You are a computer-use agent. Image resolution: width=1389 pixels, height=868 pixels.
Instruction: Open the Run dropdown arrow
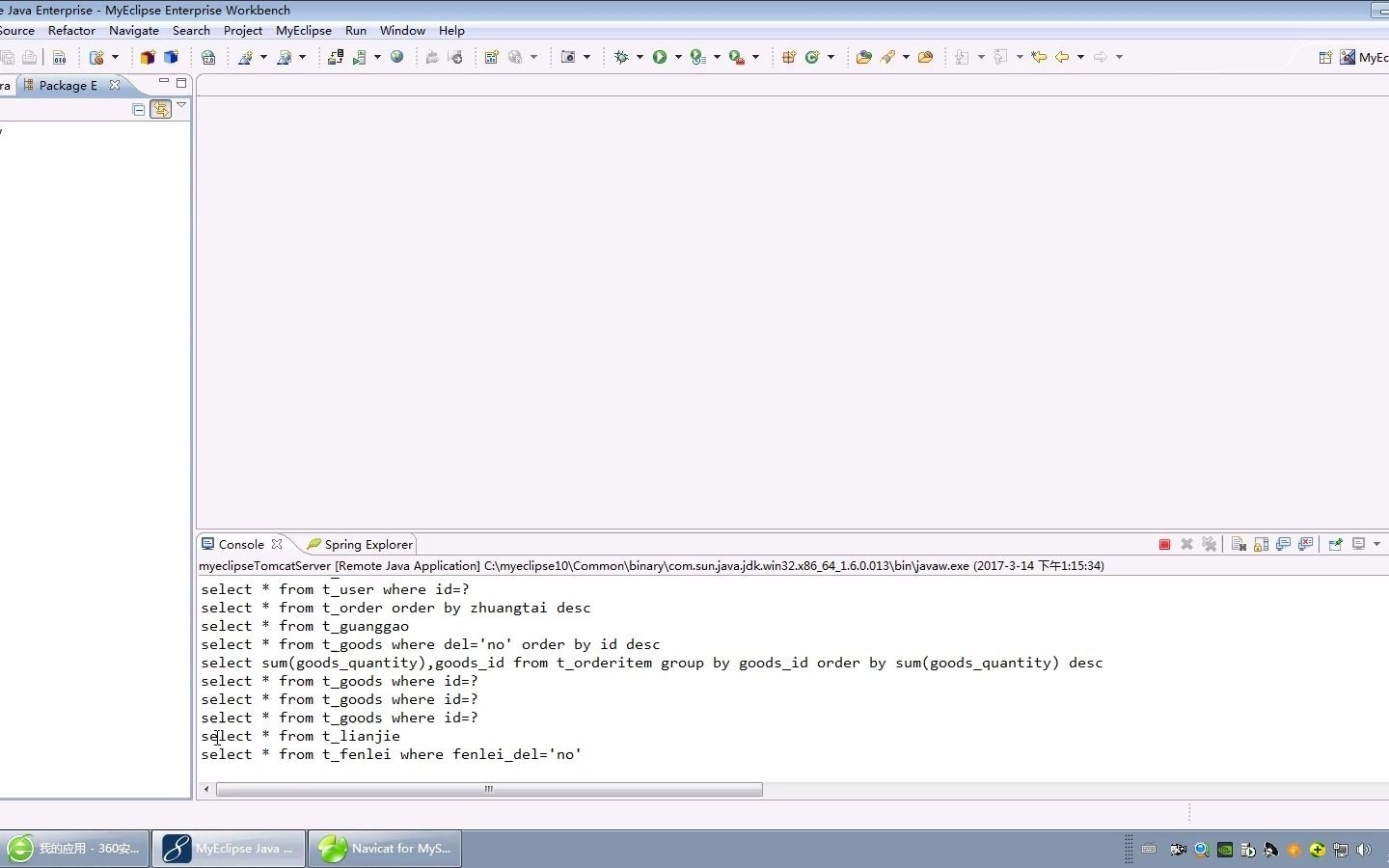678,57
